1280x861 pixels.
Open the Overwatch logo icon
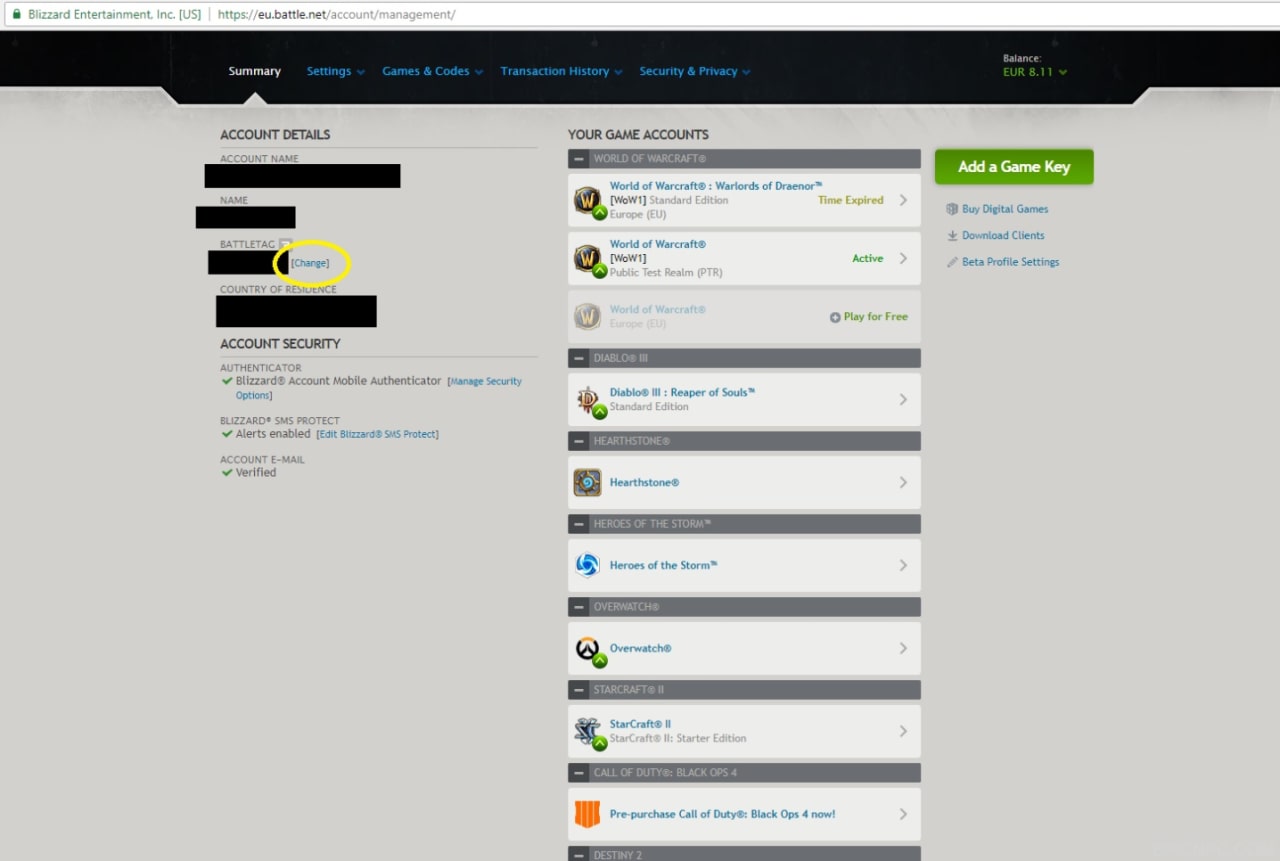pyautogui.click(x=588, y=649)
